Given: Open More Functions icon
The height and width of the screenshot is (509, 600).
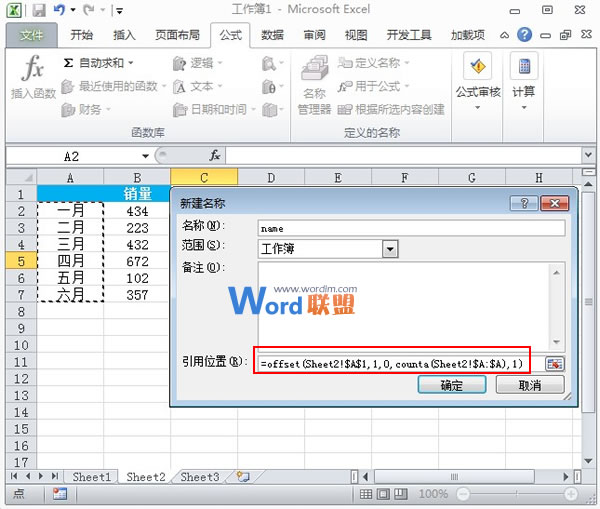Looking at the screenshot, I should tap(270, 110).
